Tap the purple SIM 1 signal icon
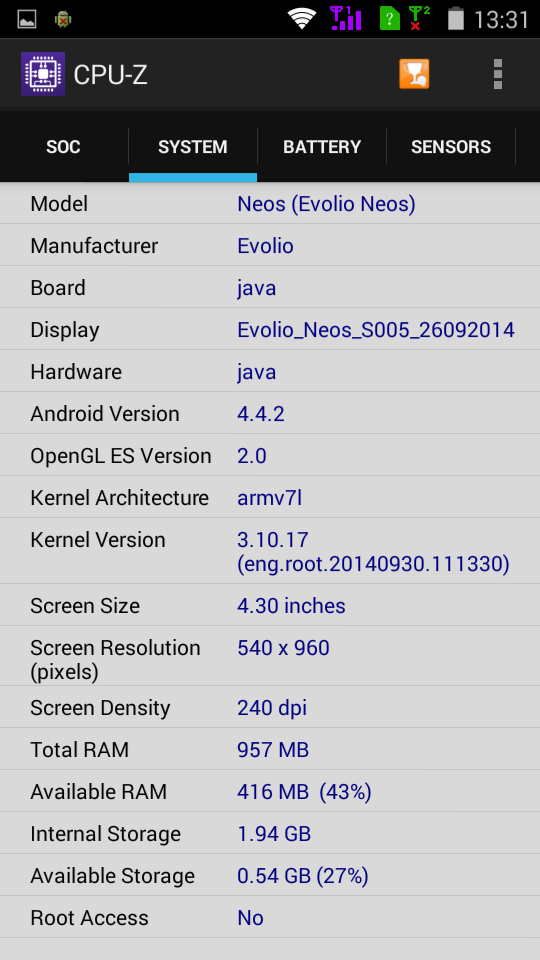Viewport: 540px width, 960px height. 345,18
